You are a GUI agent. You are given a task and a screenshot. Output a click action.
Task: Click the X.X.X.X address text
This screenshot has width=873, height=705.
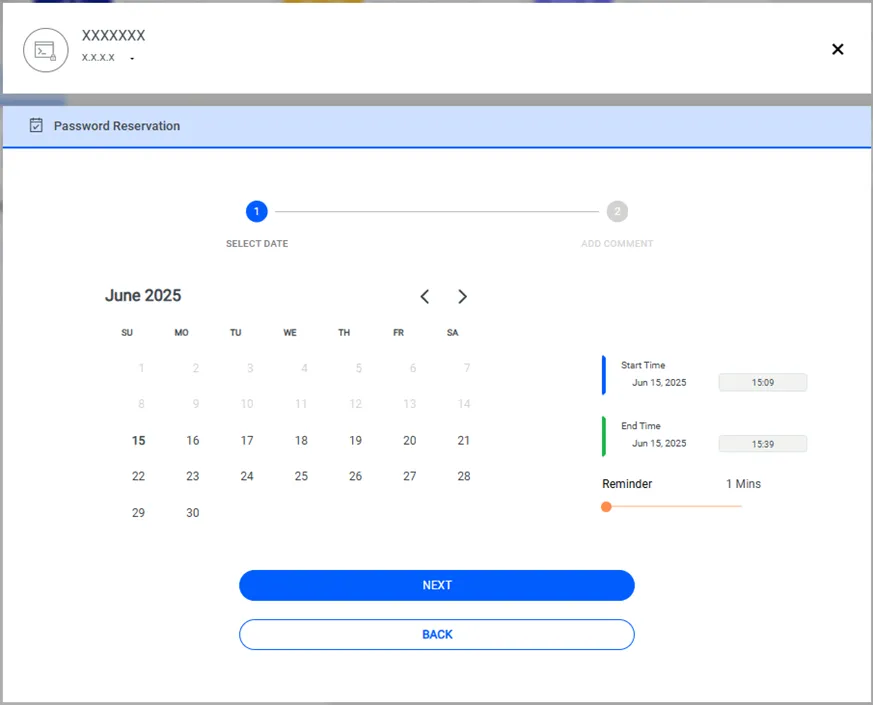coord(98,57)
